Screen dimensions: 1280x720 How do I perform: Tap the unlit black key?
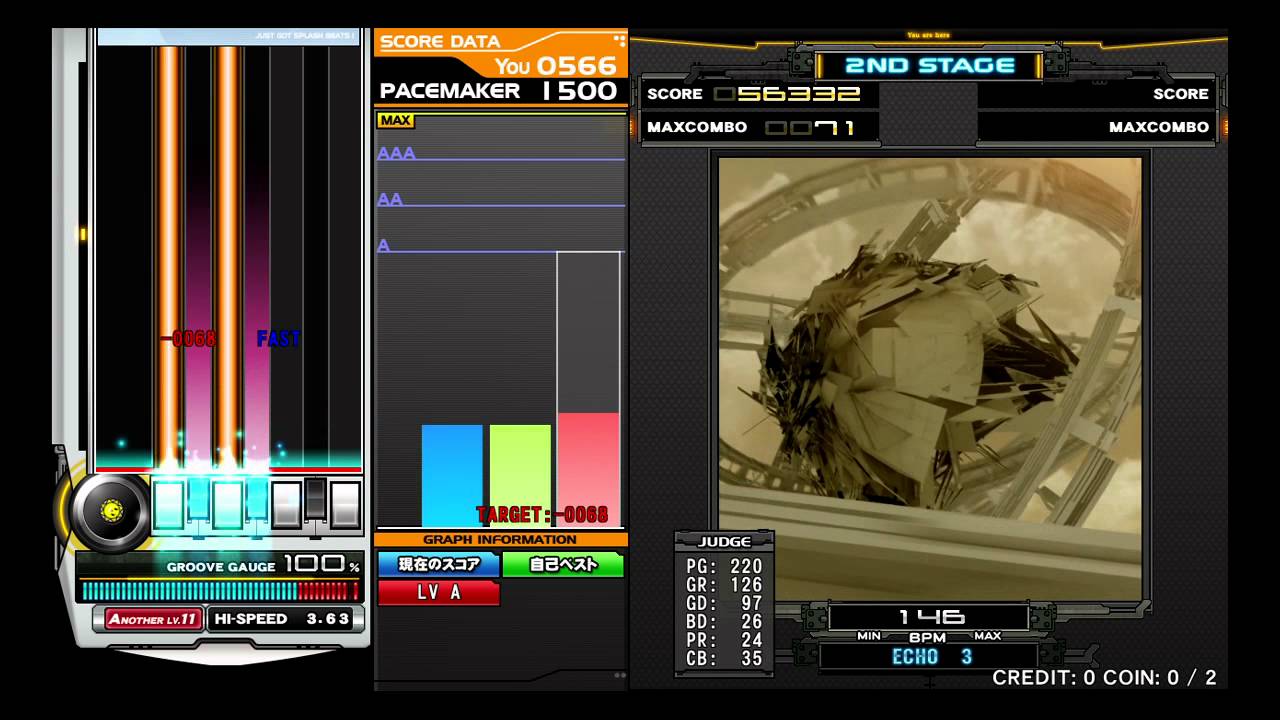(315, 497)
